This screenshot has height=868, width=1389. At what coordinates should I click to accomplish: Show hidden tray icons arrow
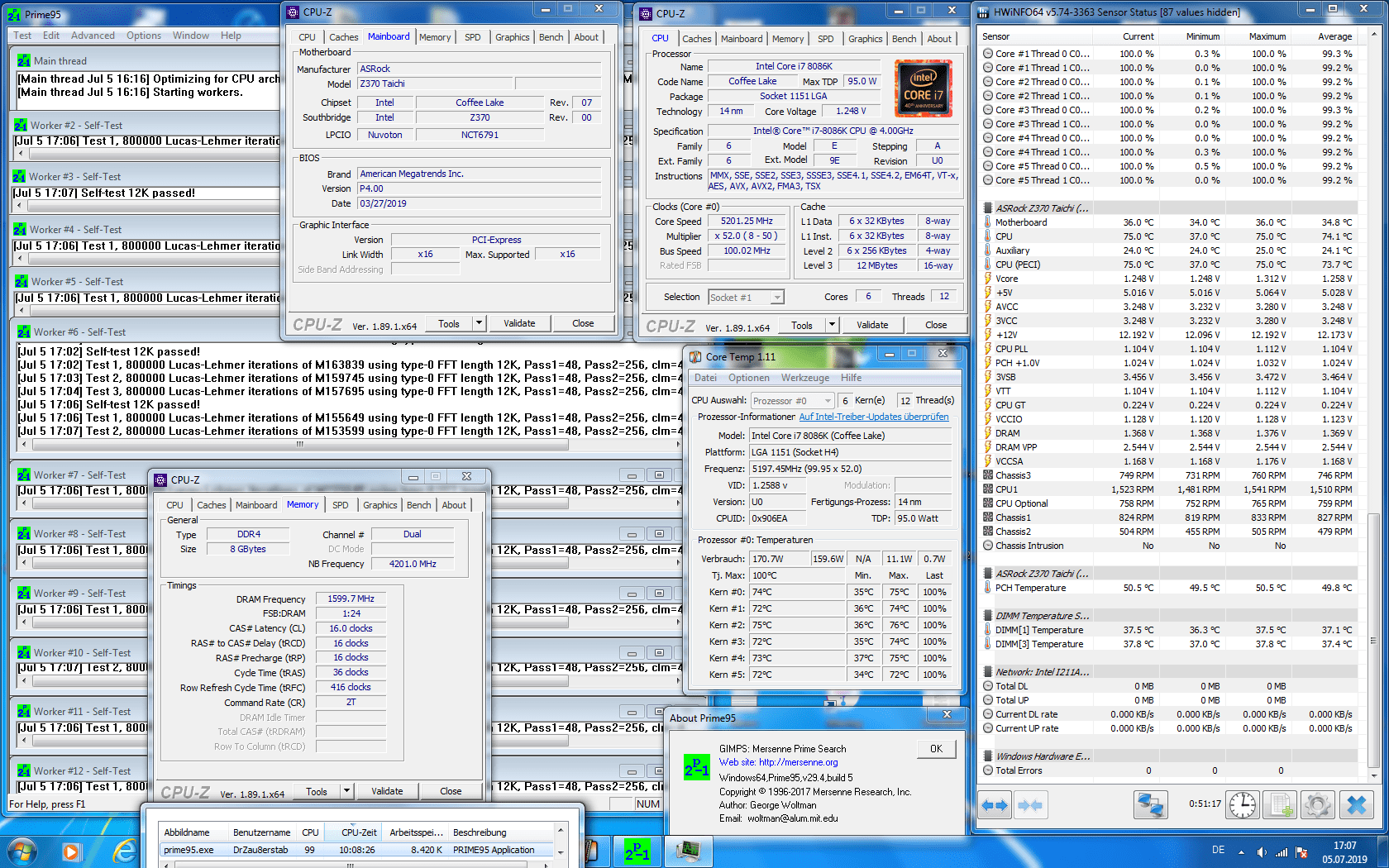click(x=1241, y=852)
